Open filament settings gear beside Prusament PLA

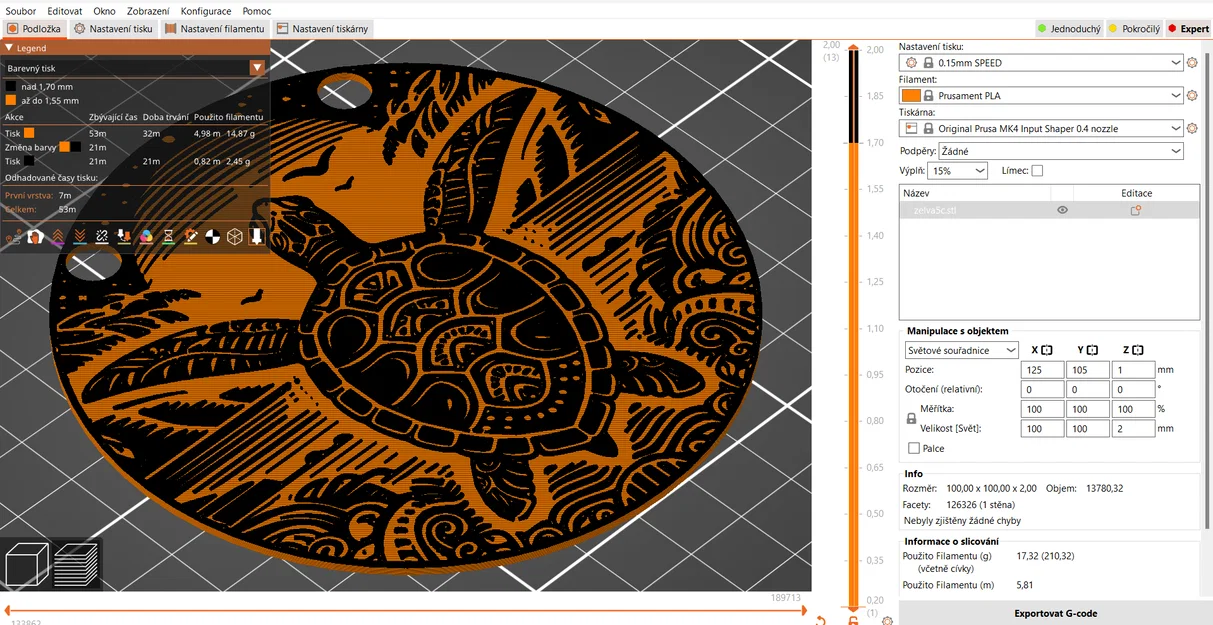[x=1192, y=96]
